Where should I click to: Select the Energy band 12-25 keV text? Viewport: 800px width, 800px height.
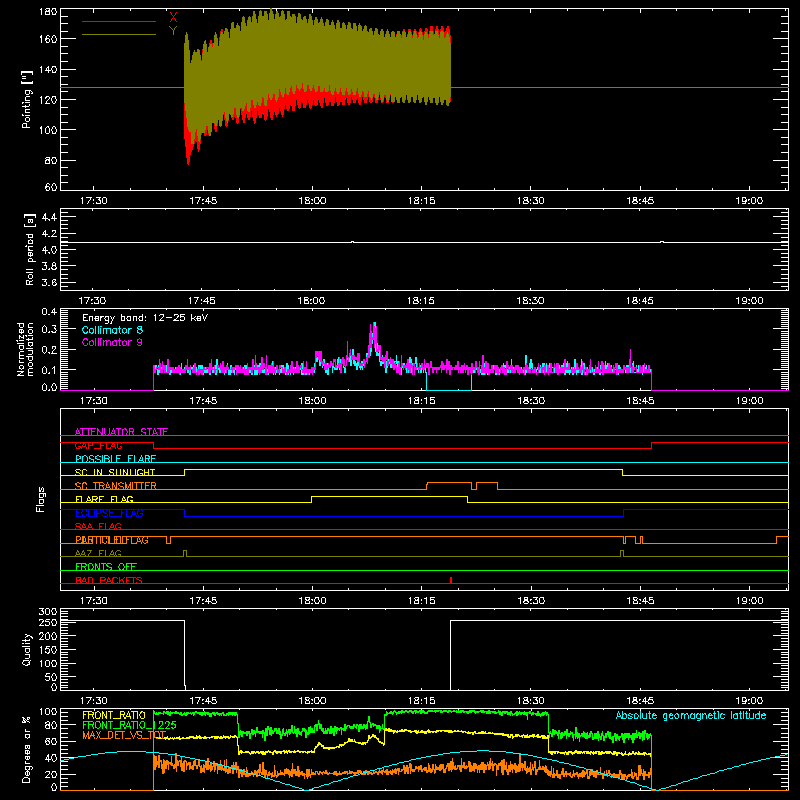coord(145,318)
